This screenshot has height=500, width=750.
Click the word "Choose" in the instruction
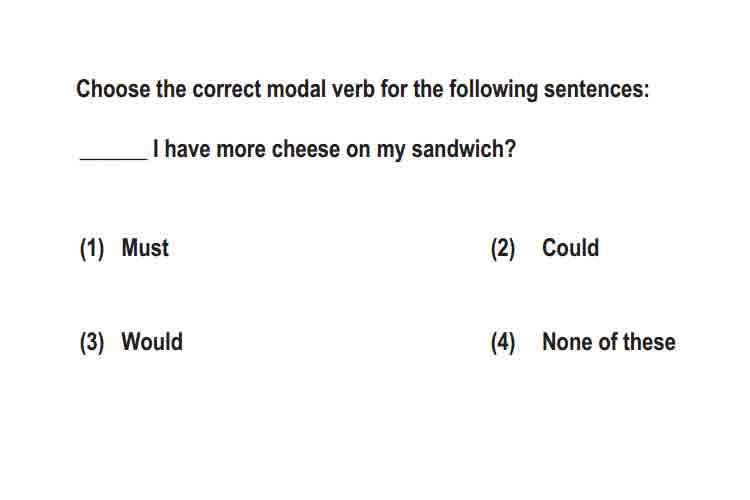click(x=113, y=89)
